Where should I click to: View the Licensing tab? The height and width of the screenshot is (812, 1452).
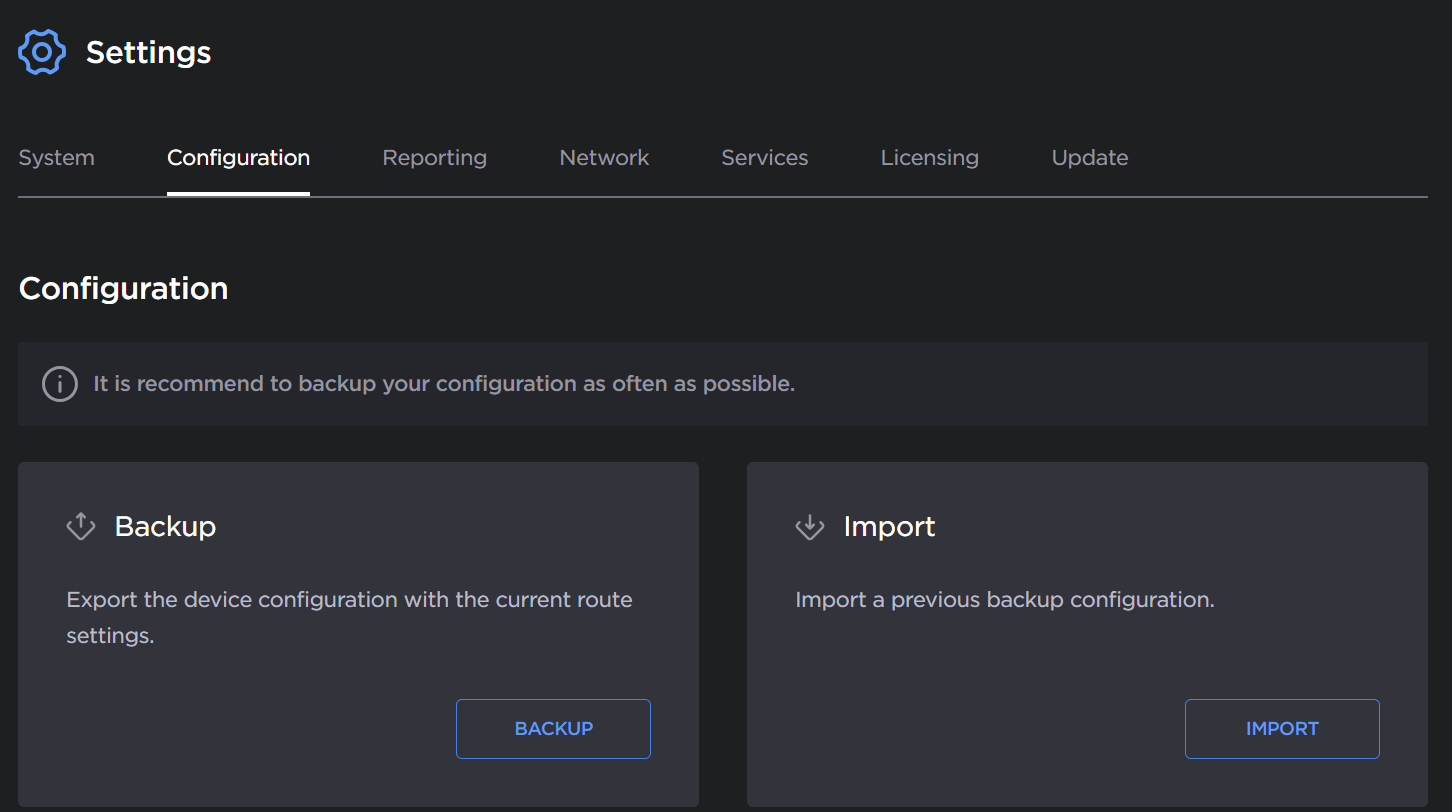(929, 157)
